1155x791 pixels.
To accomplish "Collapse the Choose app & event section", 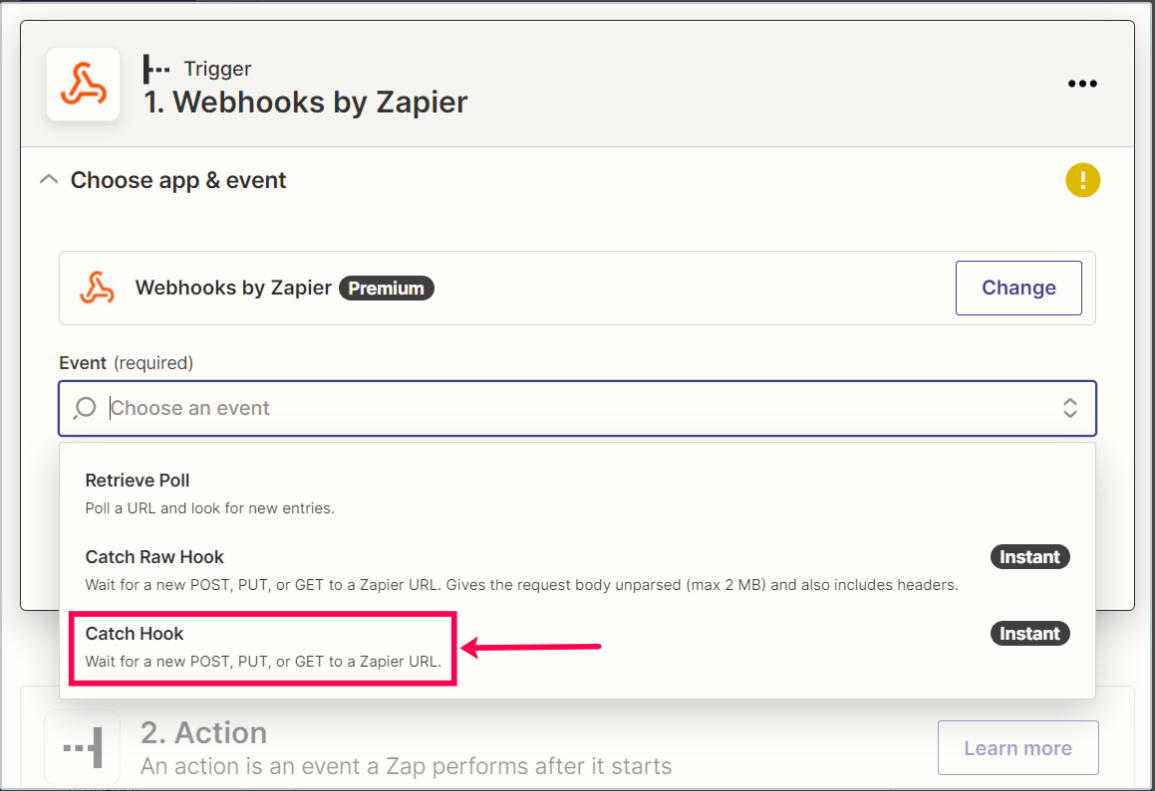I will click(49, 180).
